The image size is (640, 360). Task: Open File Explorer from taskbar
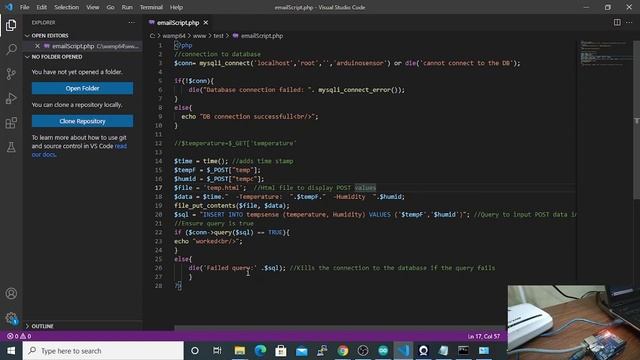240,351
